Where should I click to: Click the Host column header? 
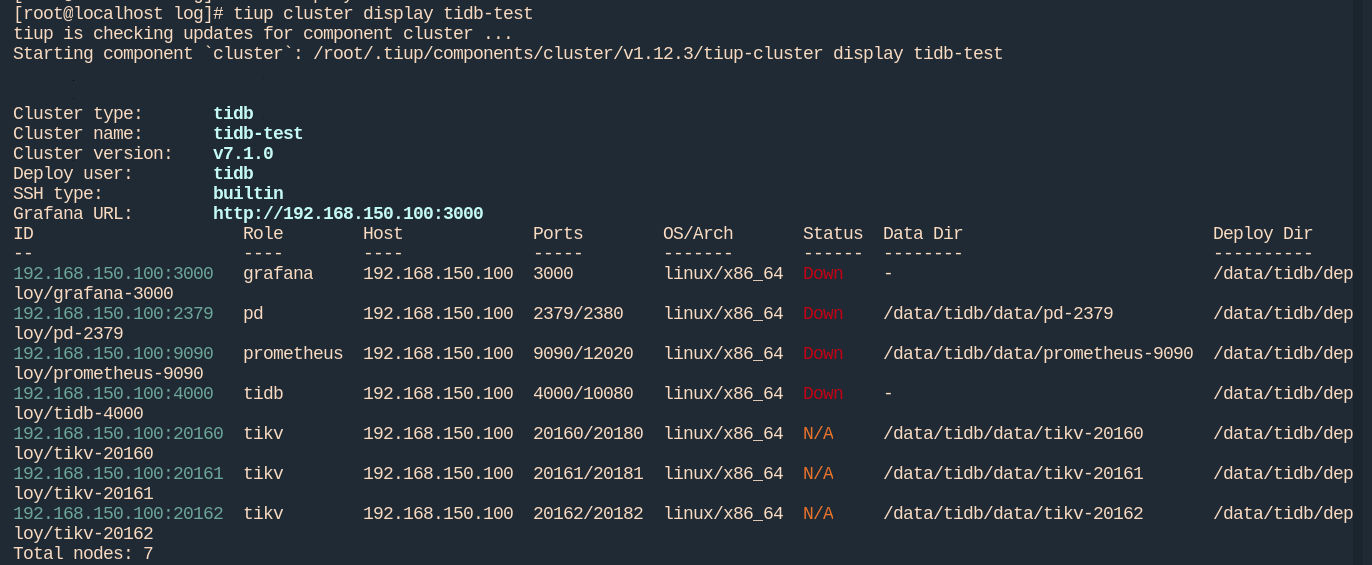click(383, 233)
